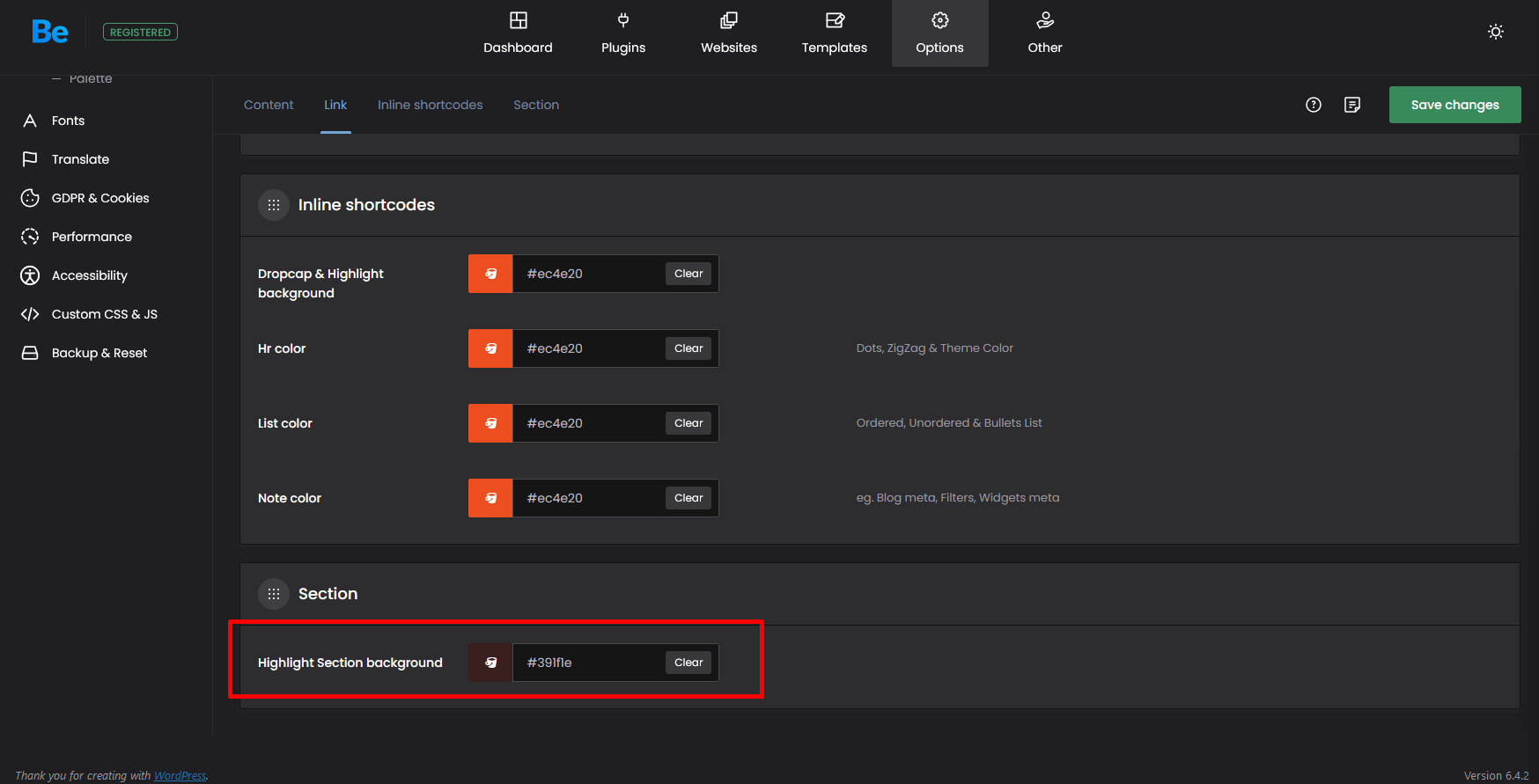Open Performance settings in sidebar

coord(92,237)
